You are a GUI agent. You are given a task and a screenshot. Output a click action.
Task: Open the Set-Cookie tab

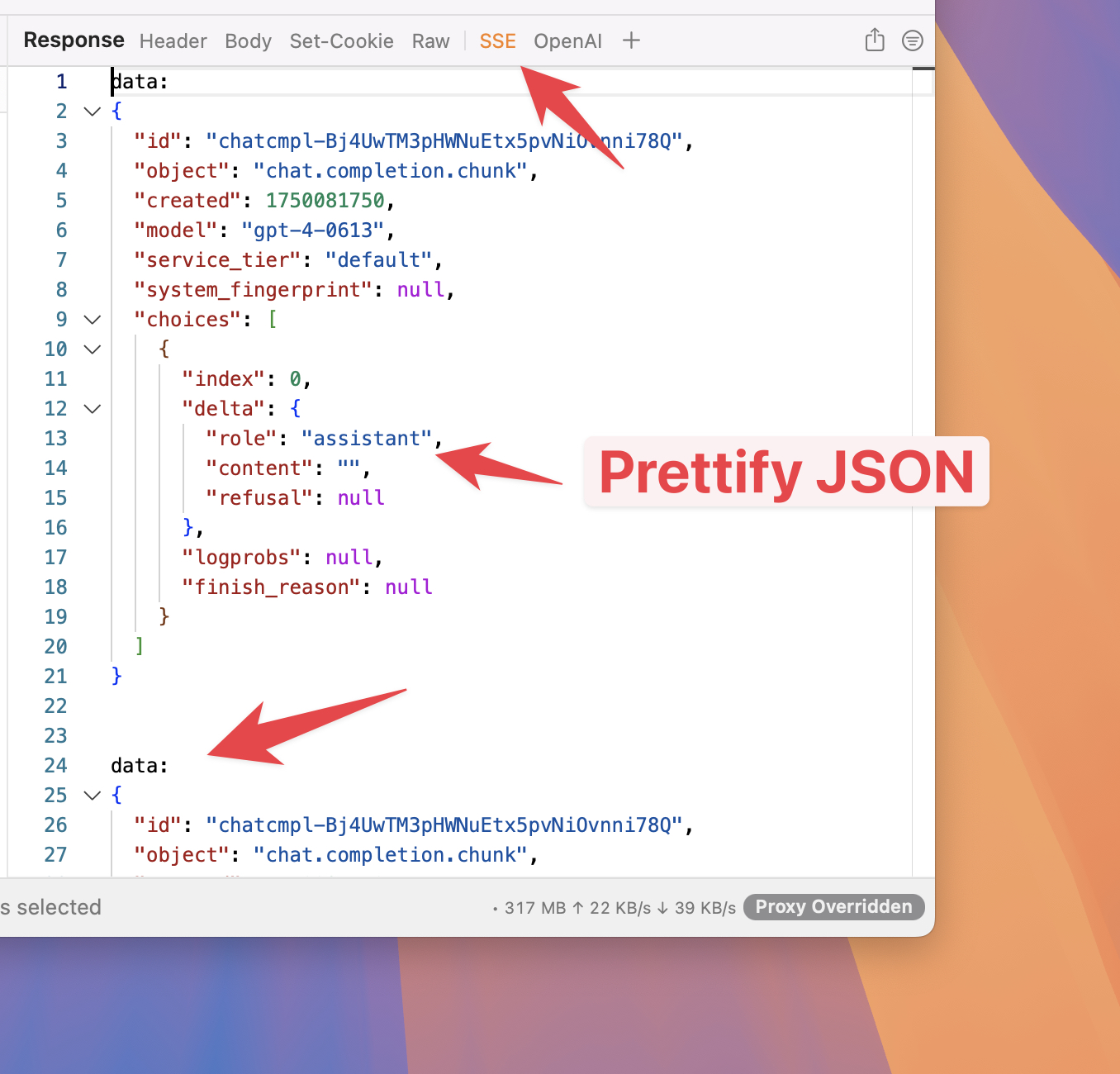point(341,41)
